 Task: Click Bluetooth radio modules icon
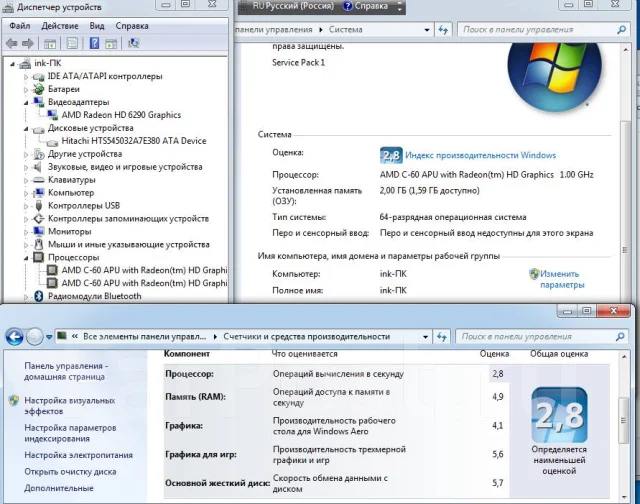click(38, 296)
